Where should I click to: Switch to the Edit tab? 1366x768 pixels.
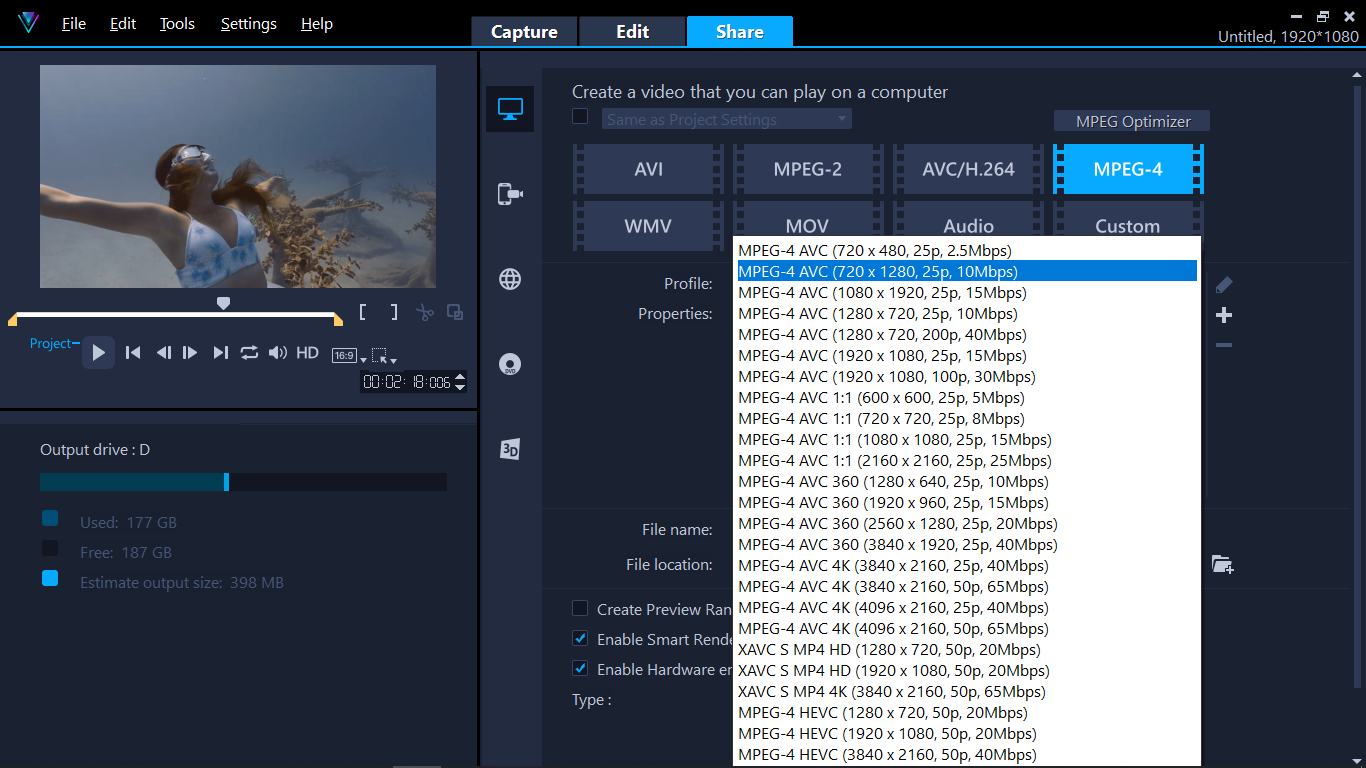632,32
